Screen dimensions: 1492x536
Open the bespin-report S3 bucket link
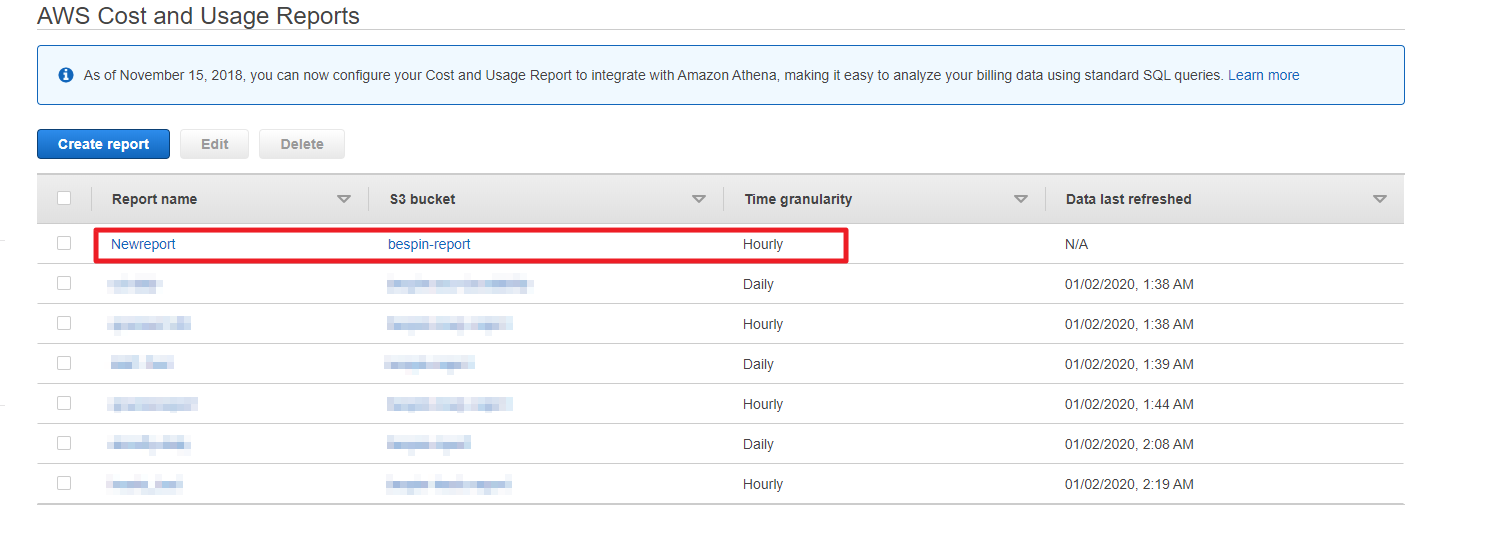pos(429,244)
